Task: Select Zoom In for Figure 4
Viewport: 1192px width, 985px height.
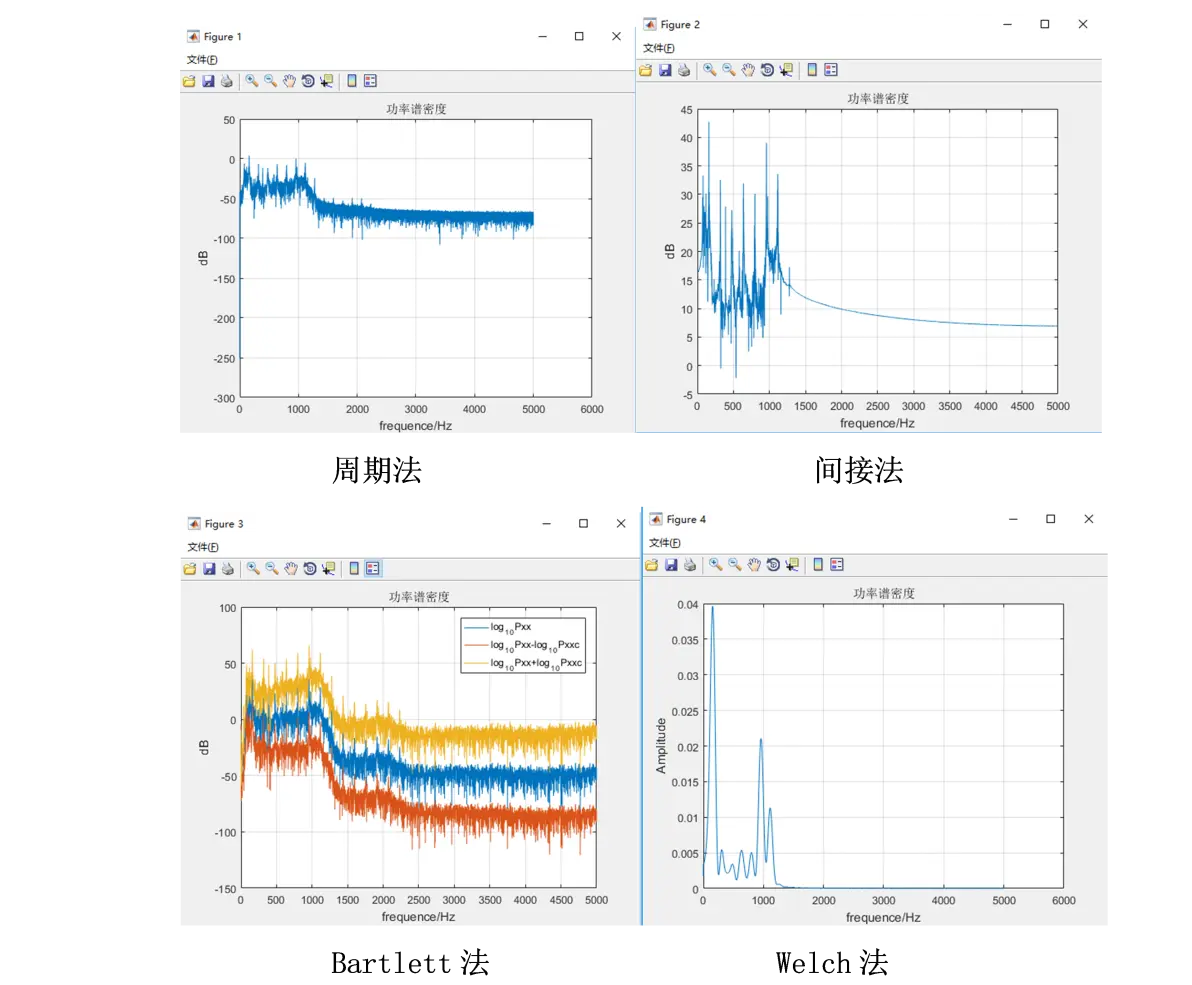Action: click(x=715, y=565)
